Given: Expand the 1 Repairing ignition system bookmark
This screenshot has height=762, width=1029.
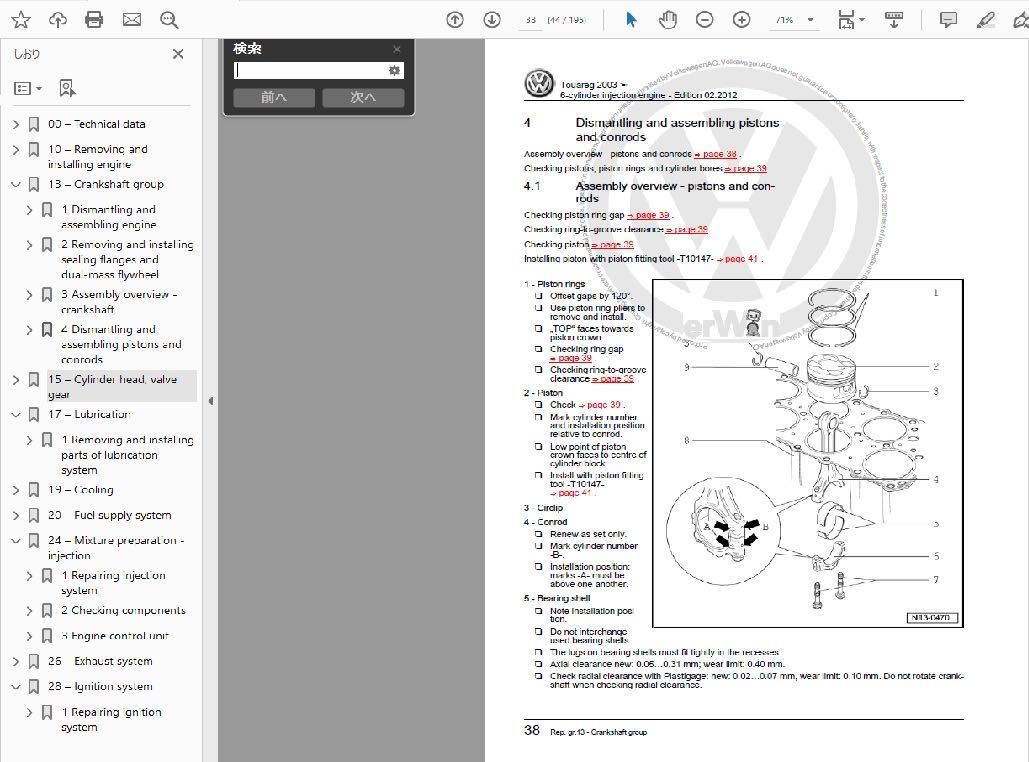Looking at the screenshot, I should click(x=29, y=712).
